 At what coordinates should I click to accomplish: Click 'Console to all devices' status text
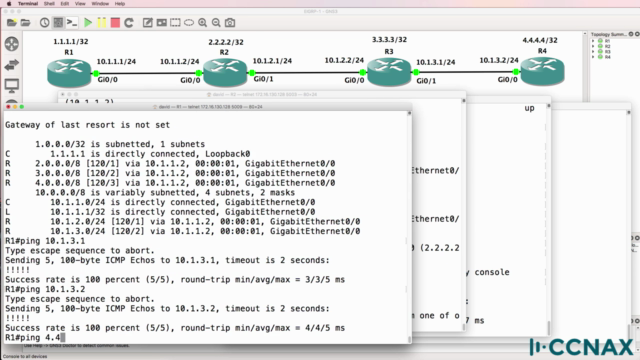[x=25, y=356]
